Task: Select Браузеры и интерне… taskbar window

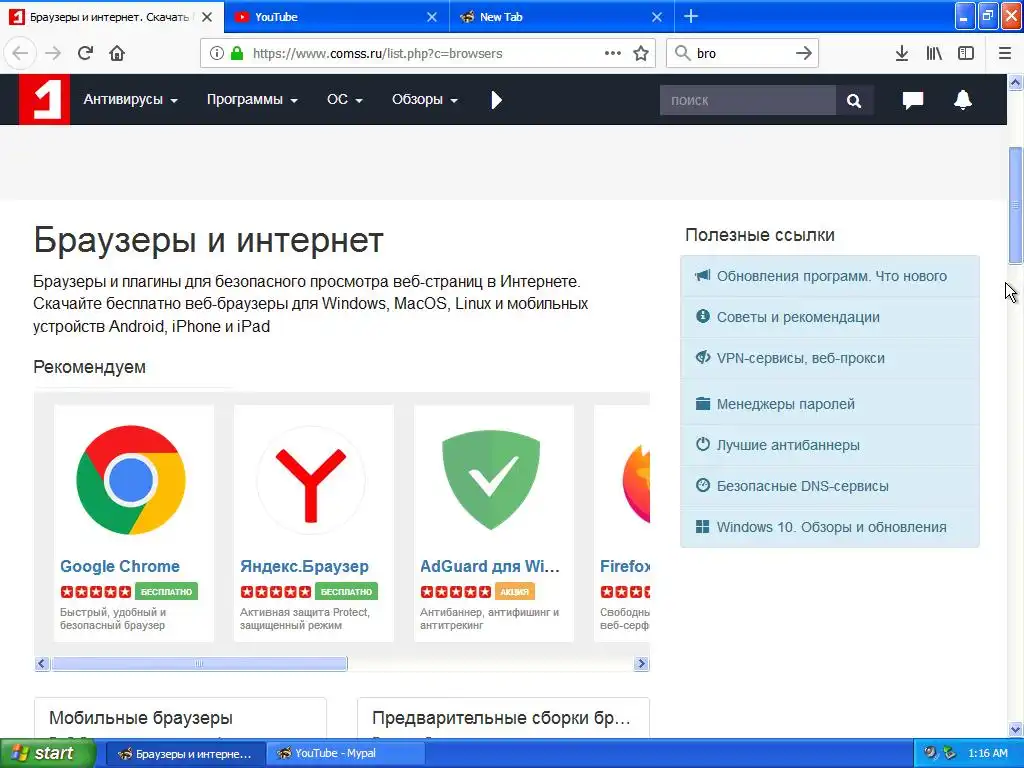Action: pyautogui.click(x=185, y=754)
